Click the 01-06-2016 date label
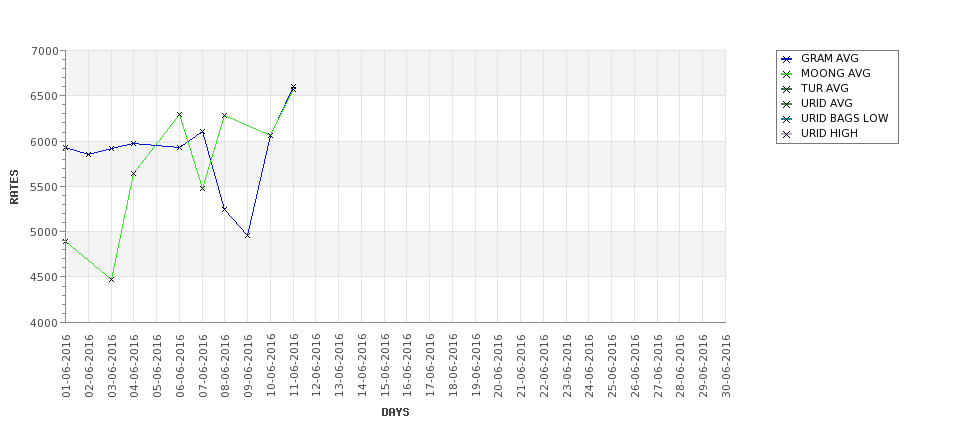975x429 pixels. point(66,366)
